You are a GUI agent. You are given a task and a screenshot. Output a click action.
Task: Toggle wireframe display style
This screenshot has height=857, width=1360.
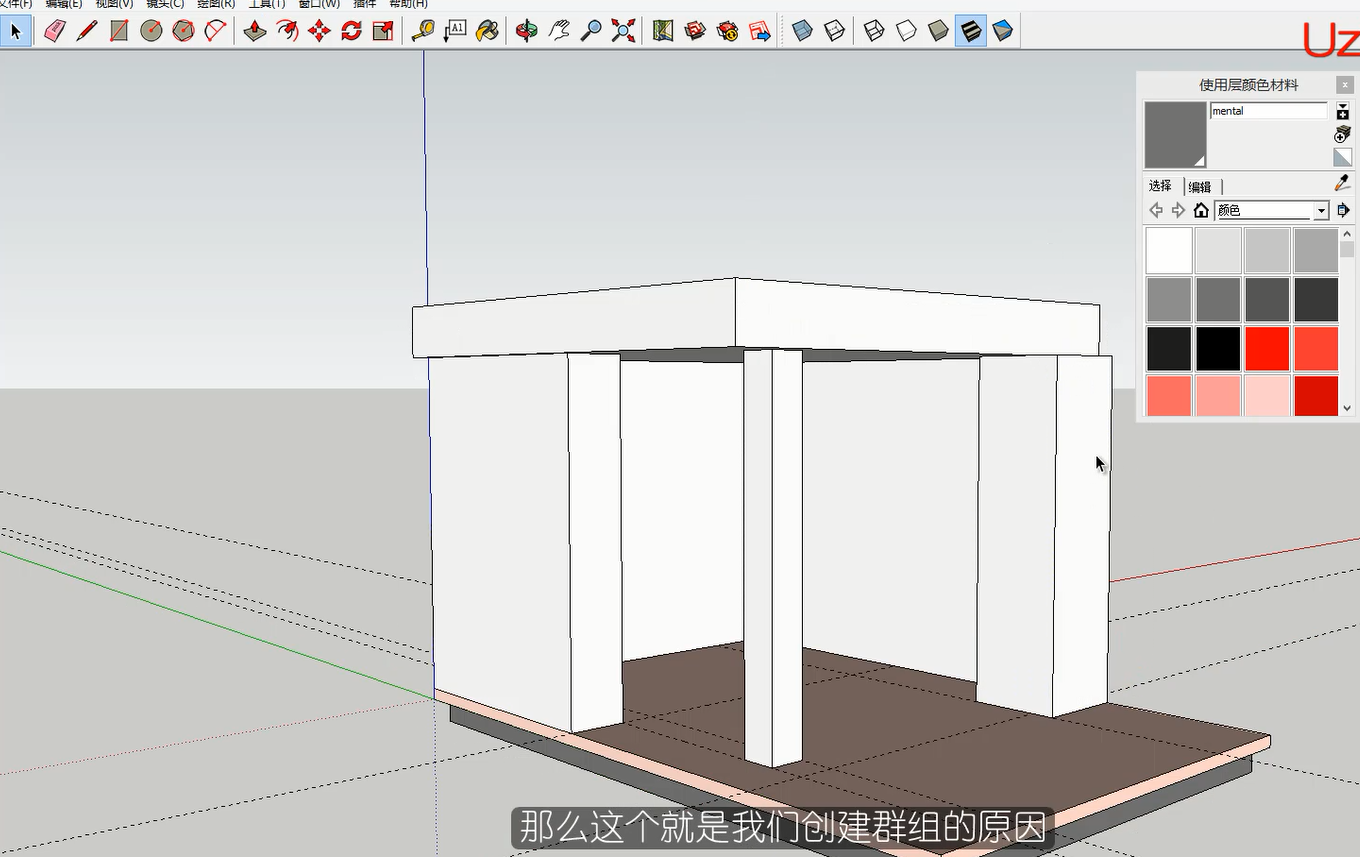[x=874, y=31]
